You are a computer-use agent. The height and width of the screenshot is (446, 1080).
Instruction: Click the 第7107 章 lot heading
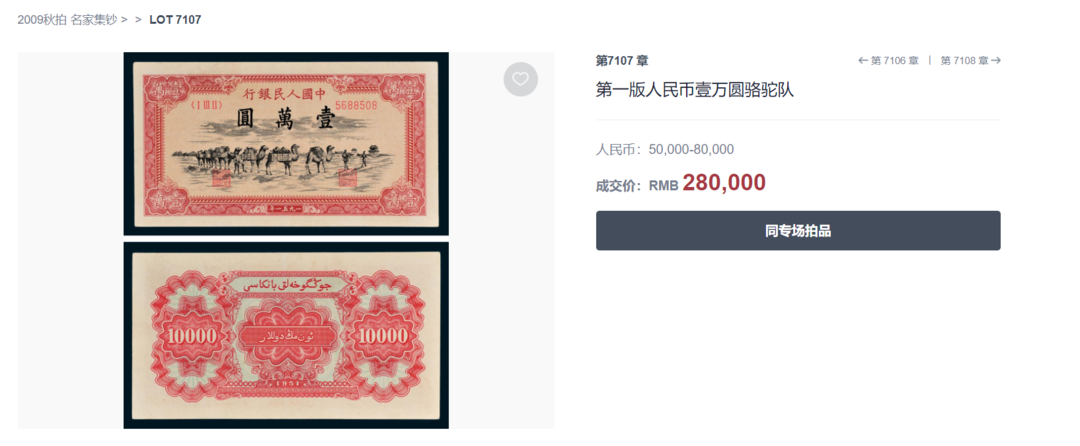(622, 61)
